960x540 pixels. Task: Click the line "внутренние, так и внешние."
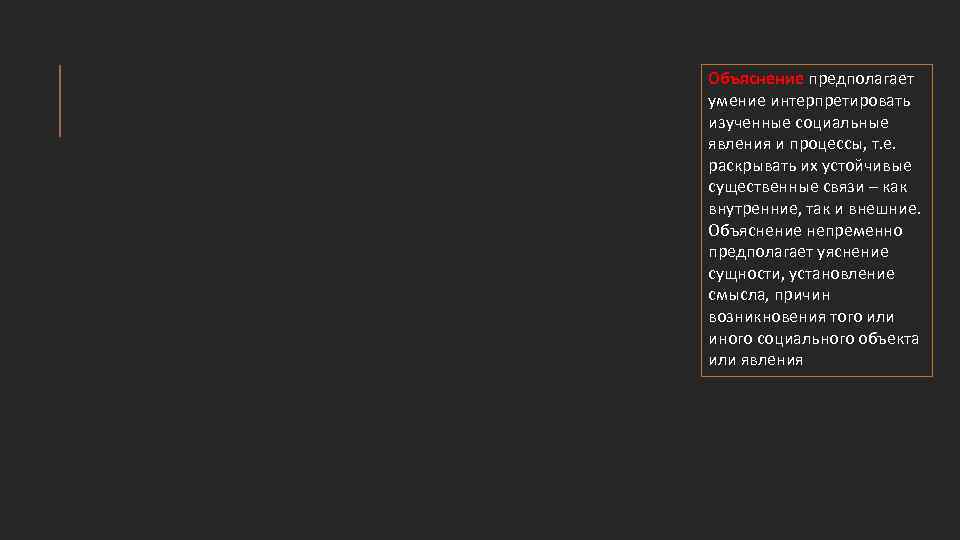click(813, 208)
